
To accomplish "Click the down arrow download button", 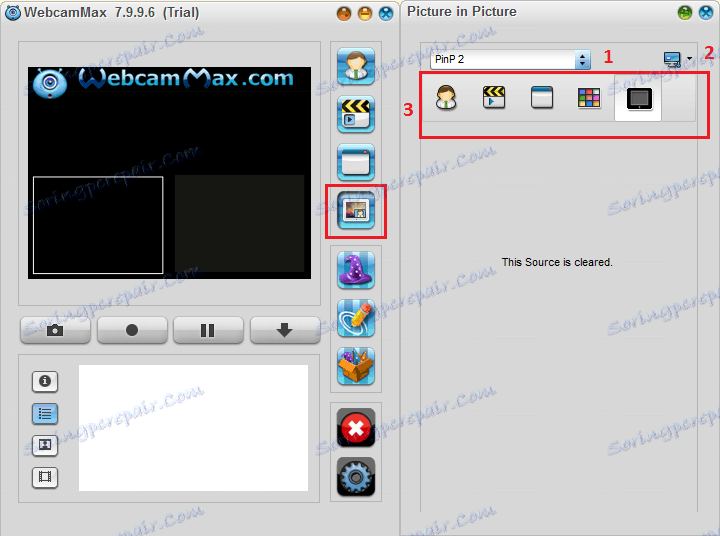I will 285,330.
